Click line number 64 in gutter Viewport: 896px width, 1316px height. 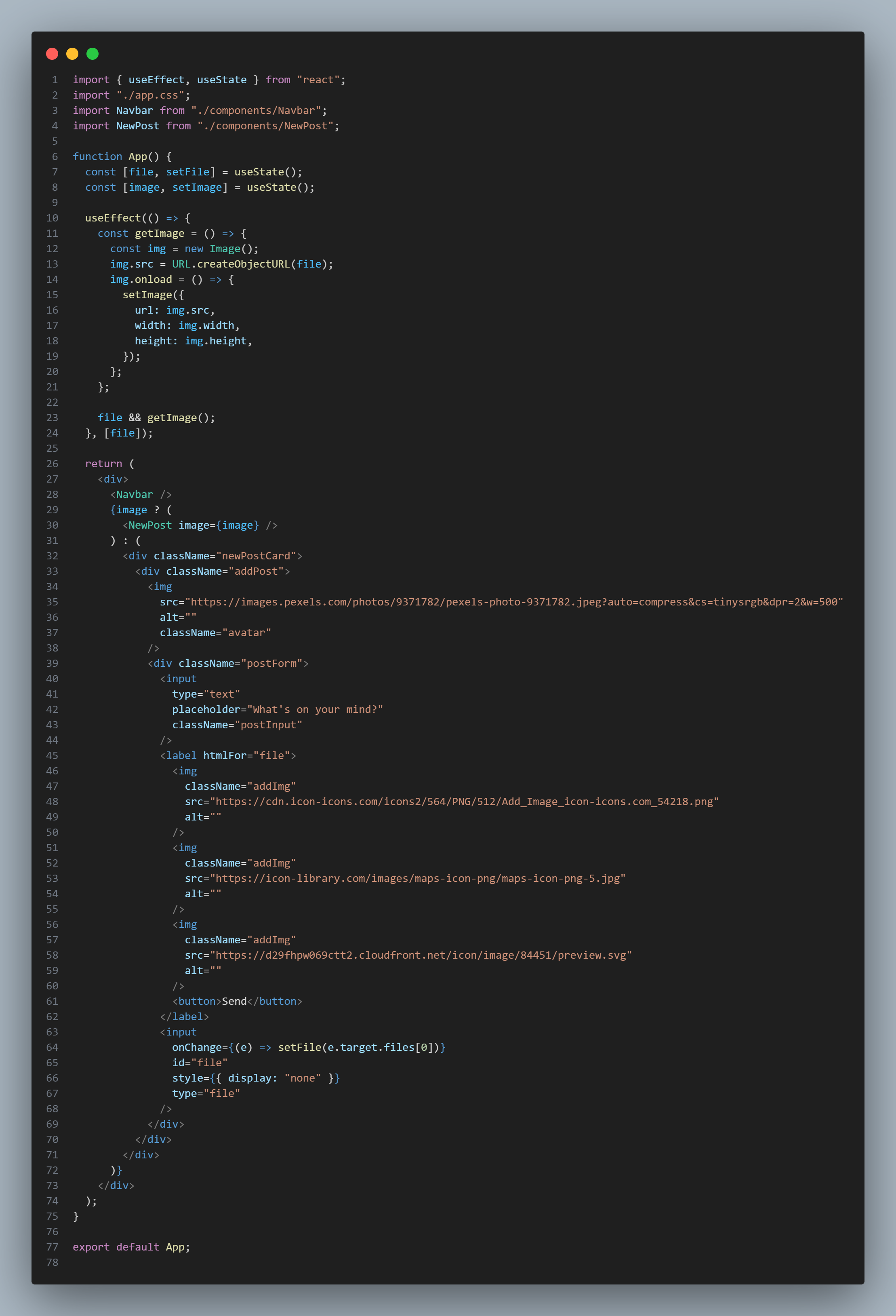coord(52,1047)
